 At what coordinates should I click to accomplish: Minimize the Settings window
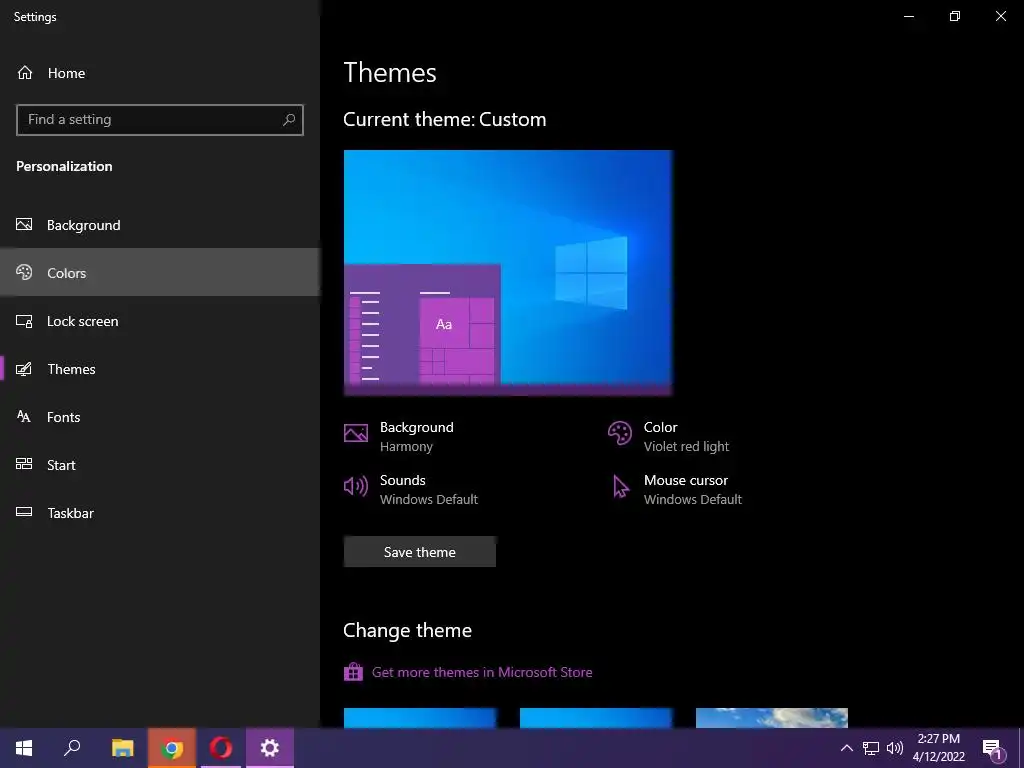point(908,16)
